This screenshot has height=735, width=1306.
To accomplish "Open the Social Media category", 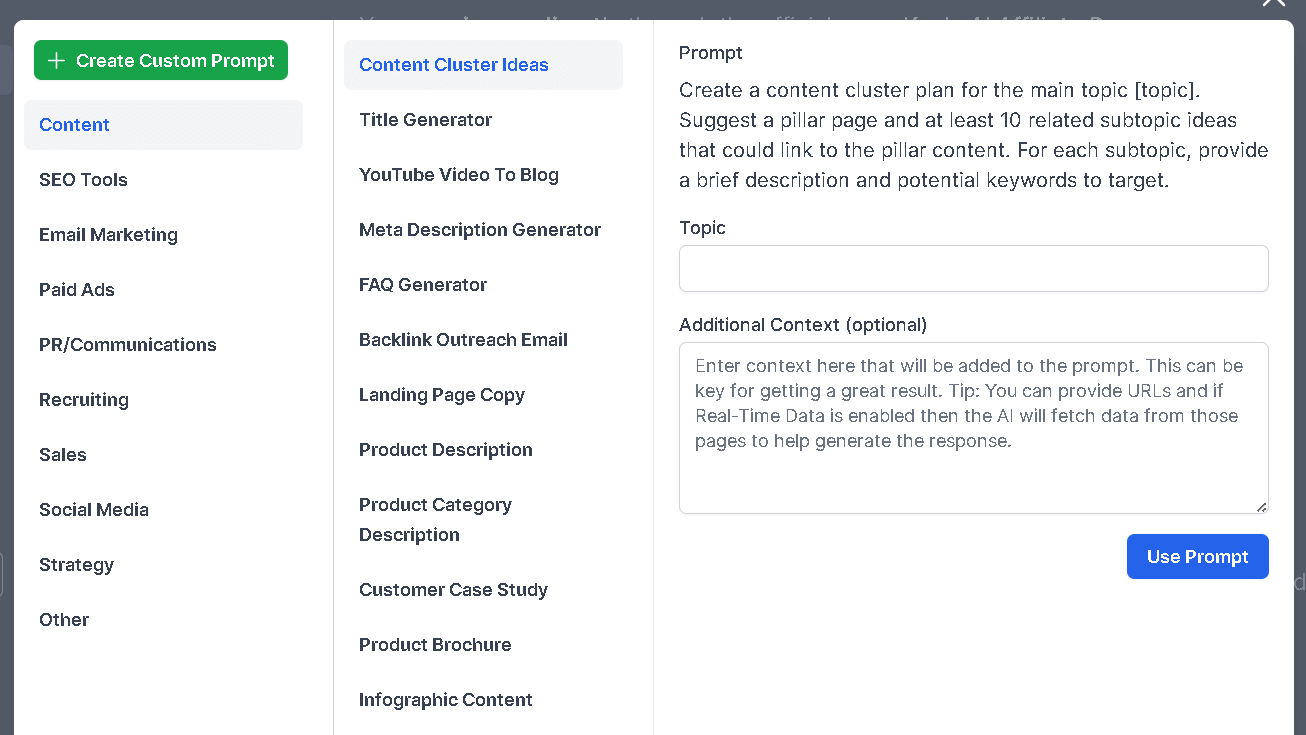I will pos(94,510).
